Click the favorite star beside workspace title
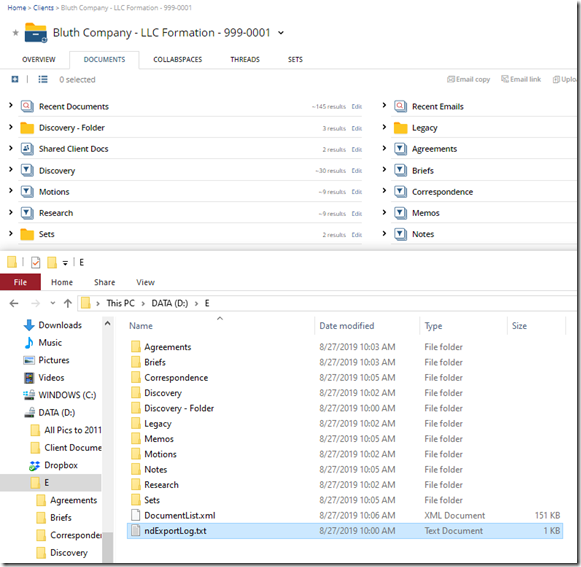This screenshot has height=567, width=581. (16, 33)
